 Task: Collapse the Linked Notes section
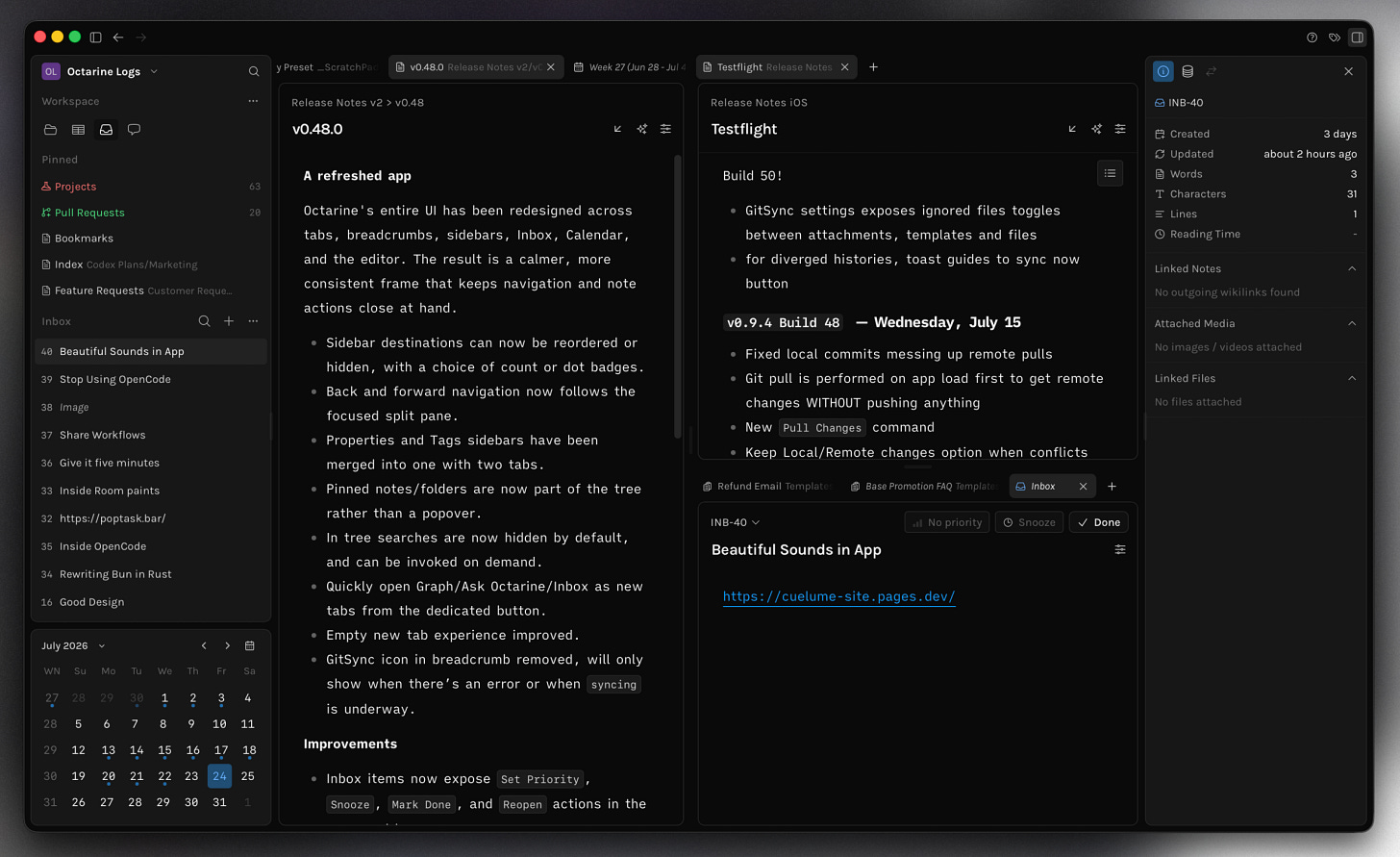pos(1352,268)
